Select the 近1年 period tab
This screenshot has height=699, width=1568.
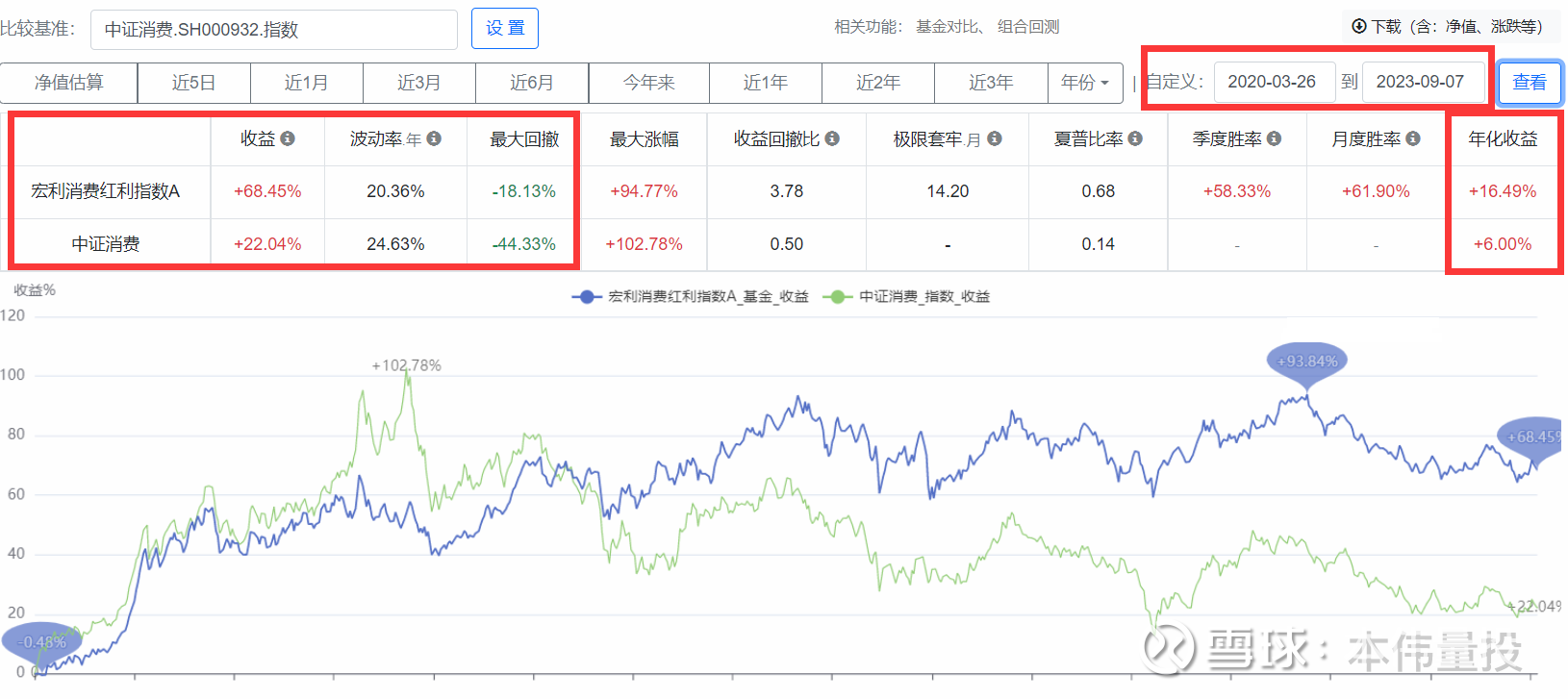(x=766, y=83)
